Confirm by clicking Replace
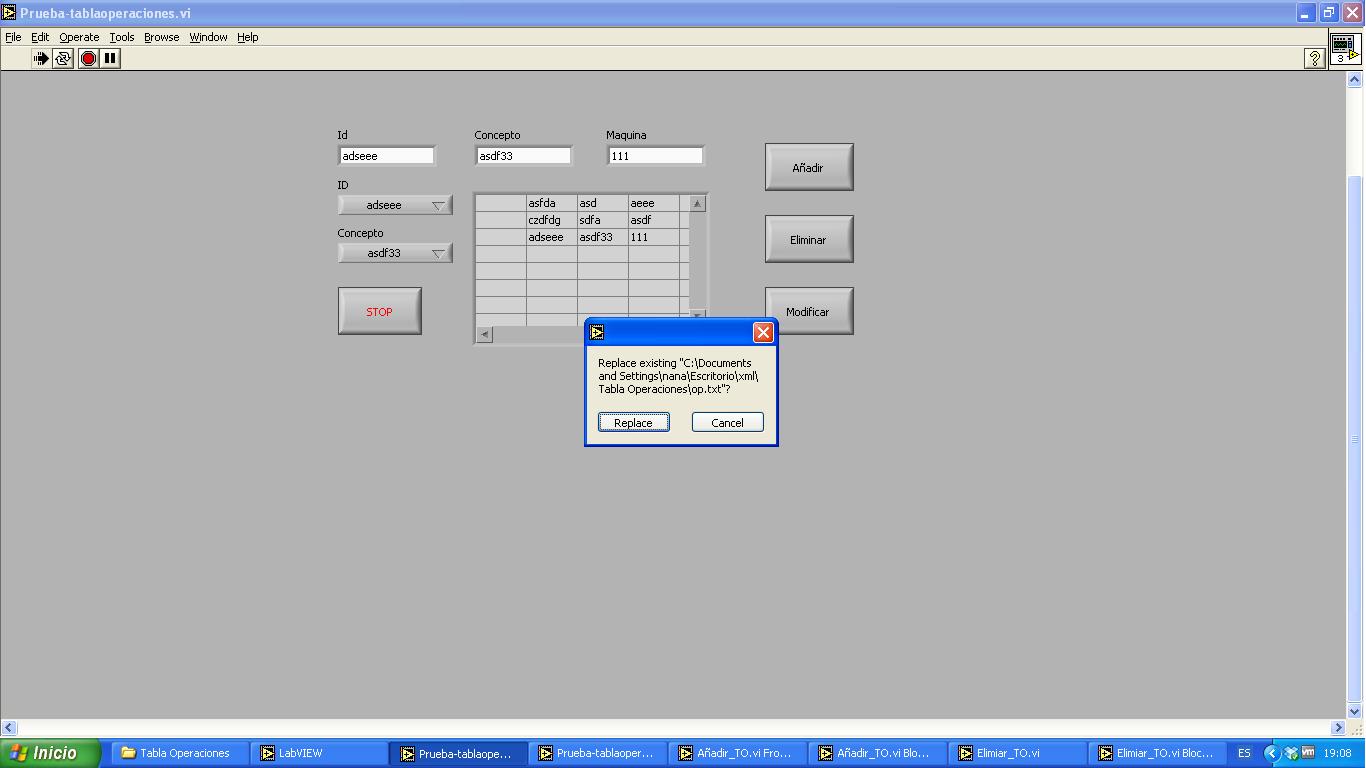This screenshot has height=768, width=1366. 633,422
